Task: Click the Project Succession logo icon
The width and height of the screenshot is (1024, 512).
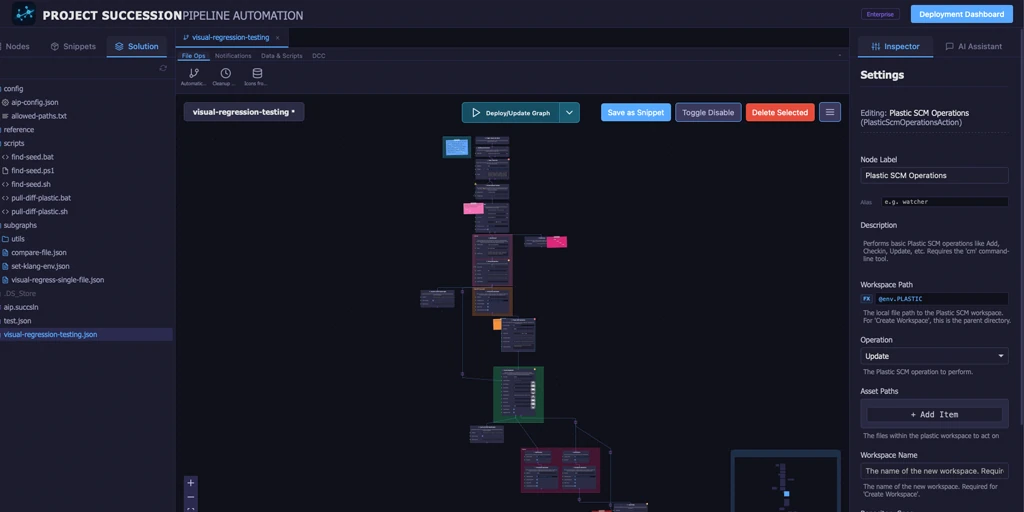Action: (24, 14)
